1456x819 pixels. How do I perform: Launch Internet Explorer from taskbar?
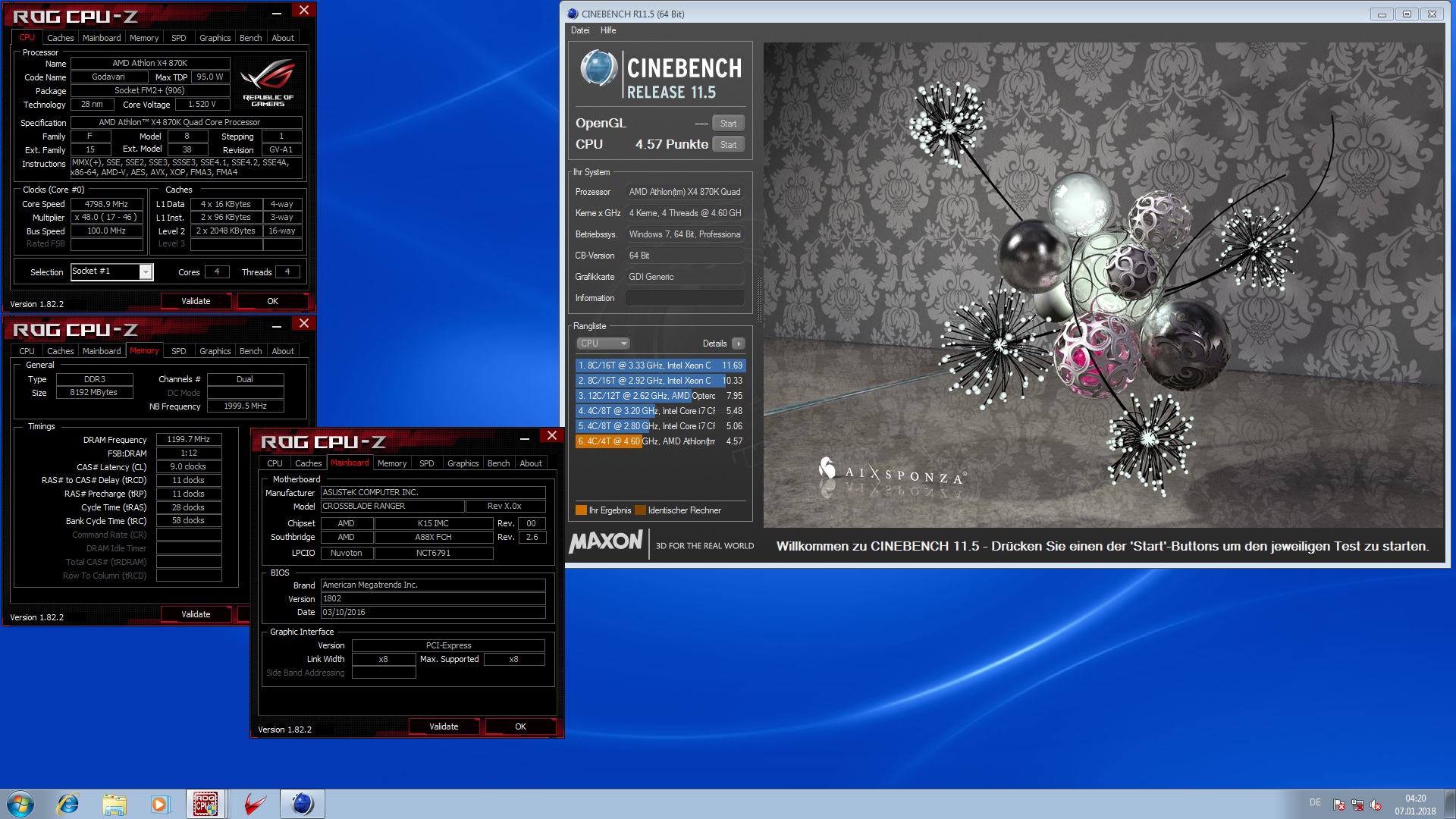(x=68, y=804)
